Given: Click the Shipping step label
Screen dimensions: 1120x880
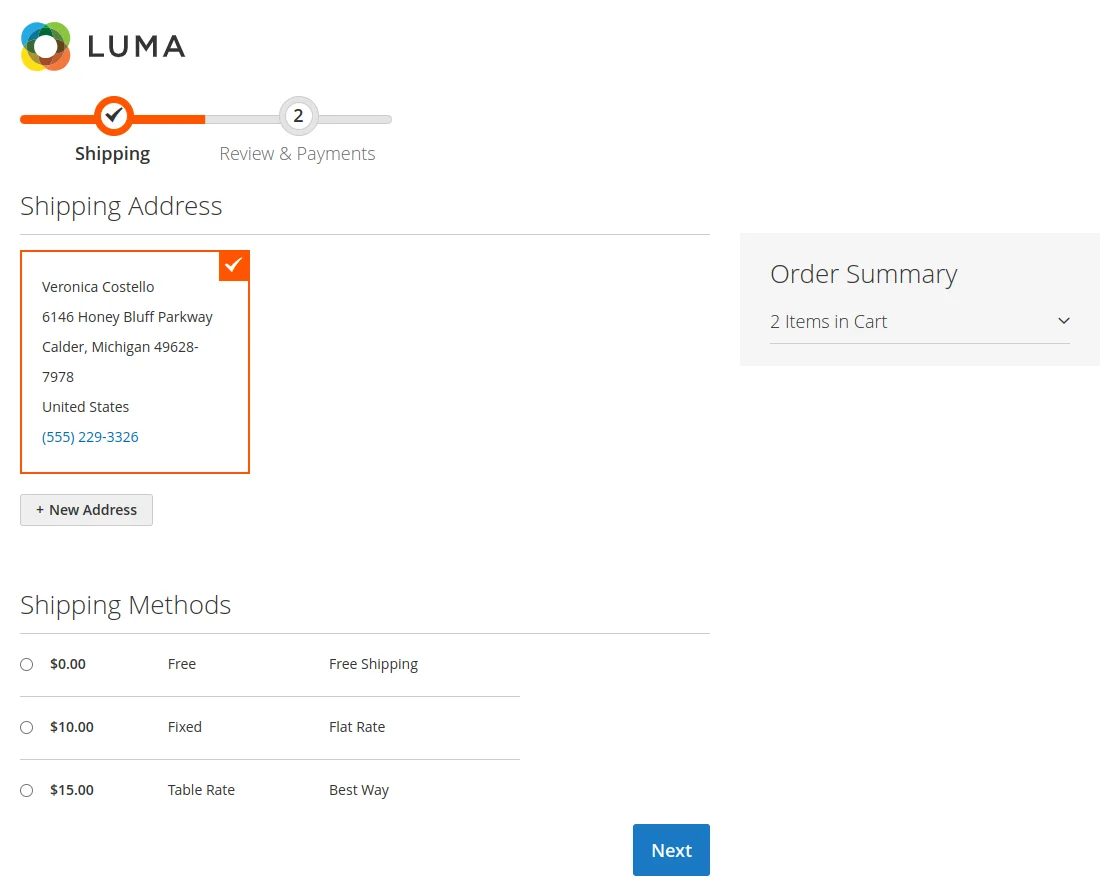Looking at the screenshot, I should coord(112,153).
